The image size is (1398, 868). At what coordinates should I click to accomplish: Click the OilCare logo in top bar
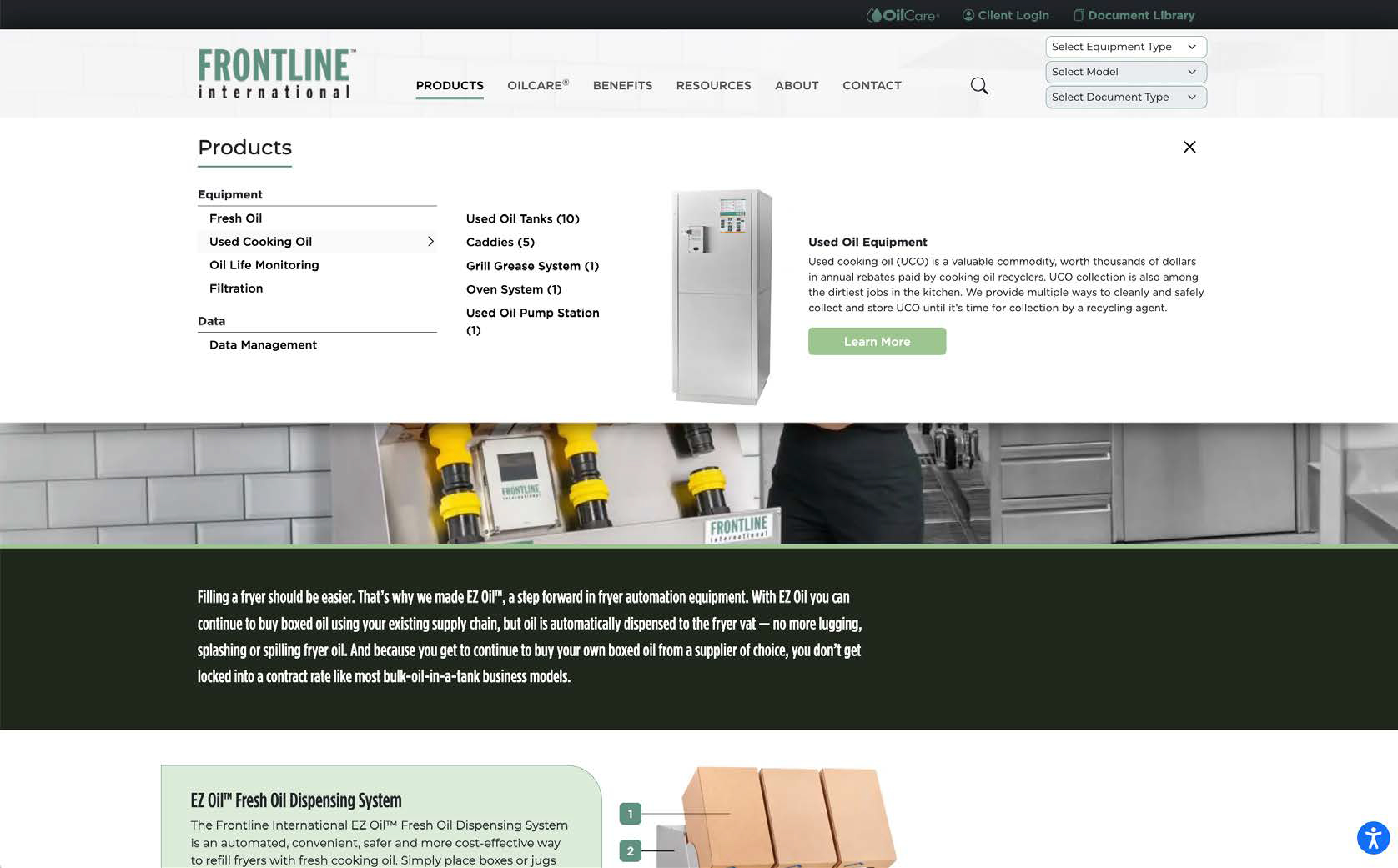pos(903,15)
